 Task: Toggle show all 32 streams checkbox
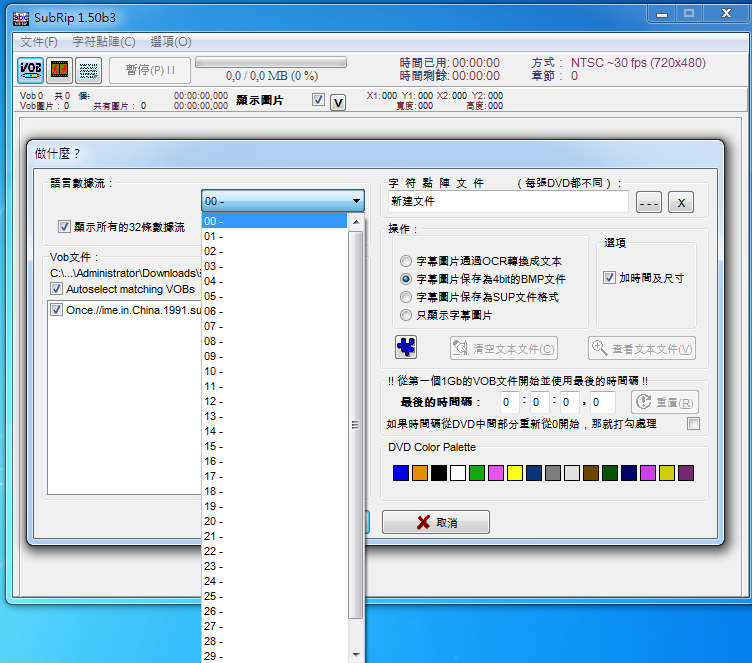coord(64,226)
